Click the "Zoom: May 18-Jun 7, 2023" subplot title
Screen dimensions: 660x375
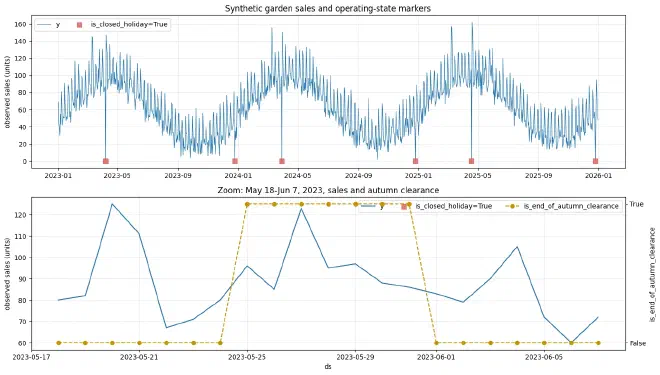[328, 190]
